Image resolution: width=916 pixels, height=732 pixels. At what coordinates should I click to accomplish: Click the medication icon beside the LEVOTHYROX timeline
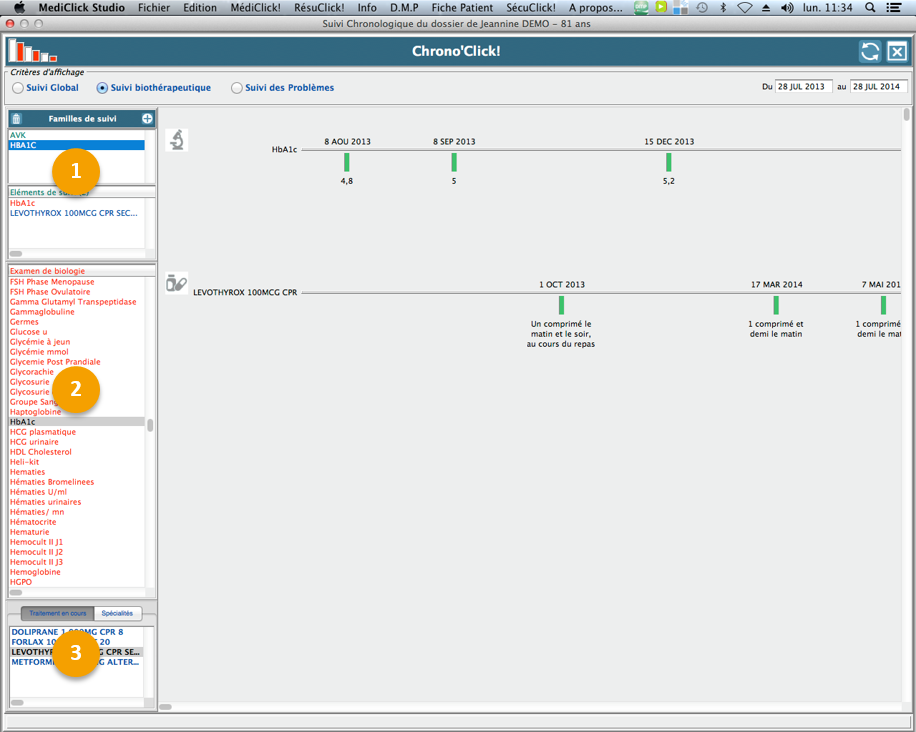pos(176,283)
